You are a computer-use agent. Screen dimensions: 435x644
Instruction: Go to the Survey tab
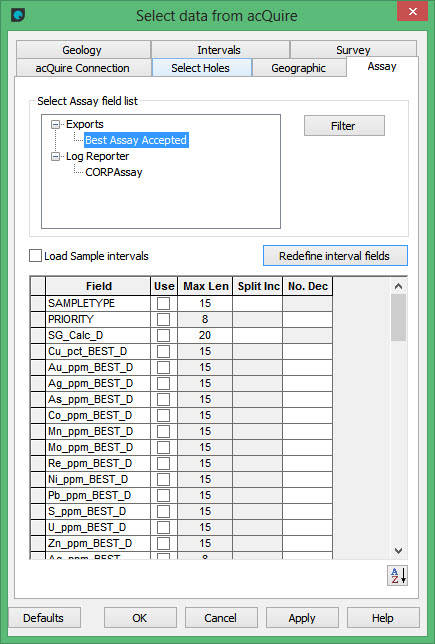(353, 50)
